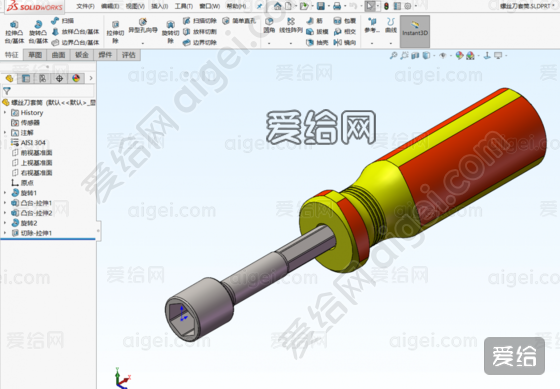
Task: Click the Save disk icon
Action: click(321, 6)
